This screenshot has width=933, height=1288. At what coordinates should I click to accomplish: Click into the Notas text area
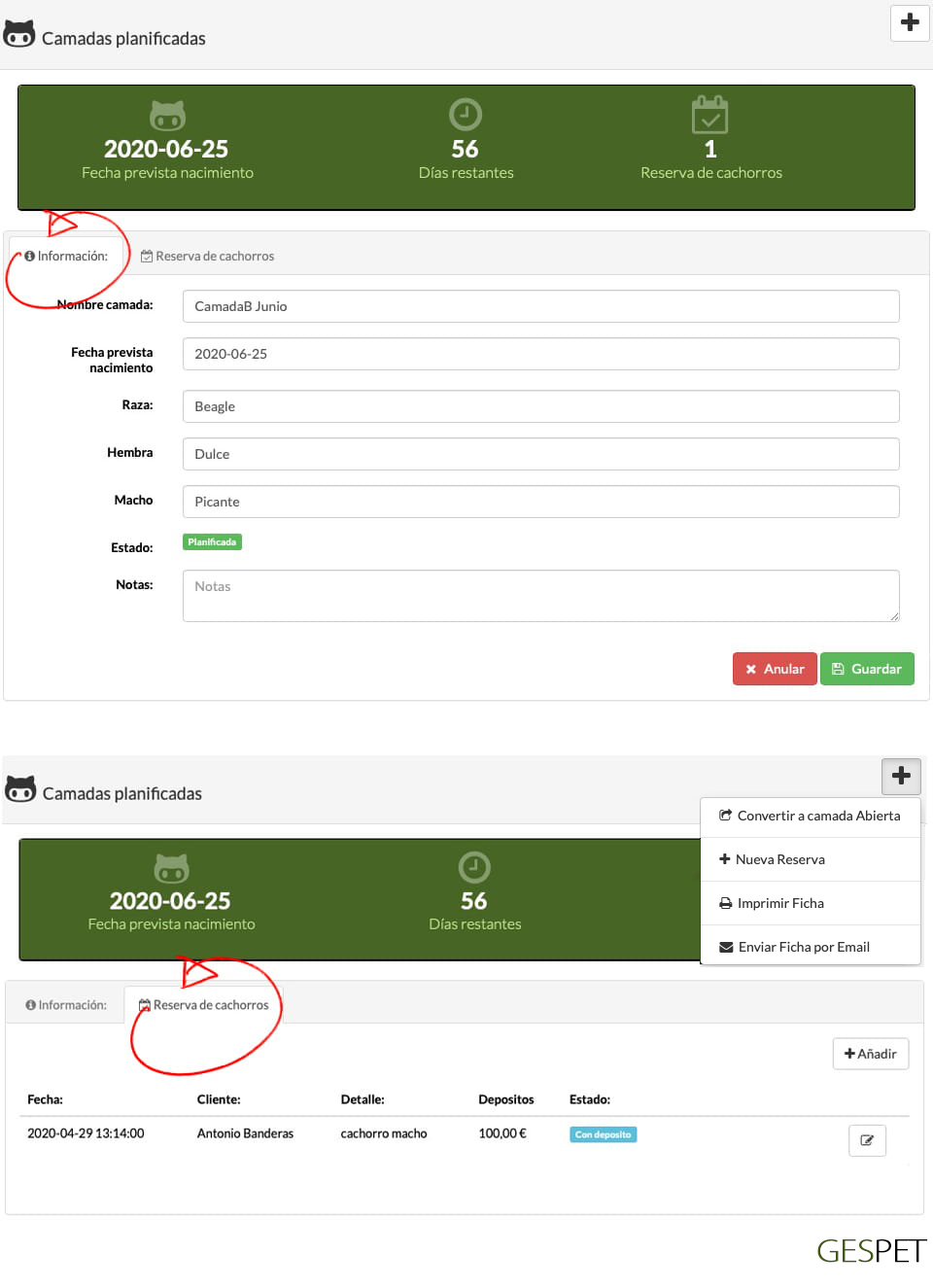(540, 596)
